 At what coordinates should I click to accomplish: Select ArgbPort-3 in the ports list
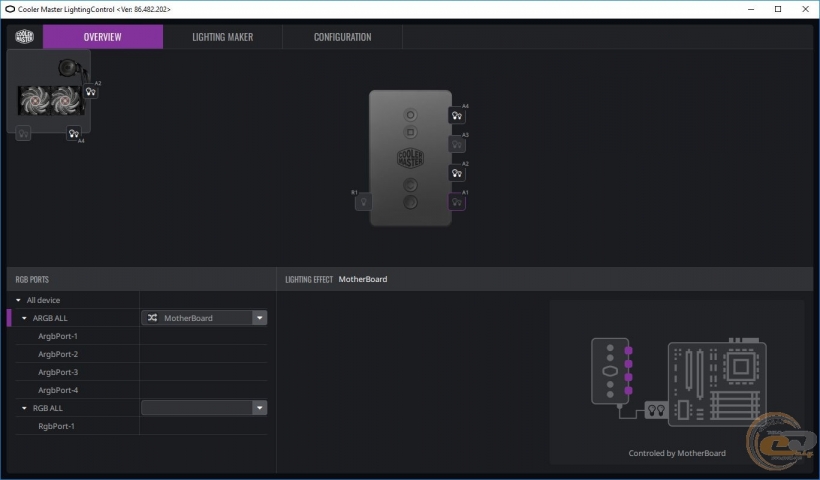coord(58,372)
